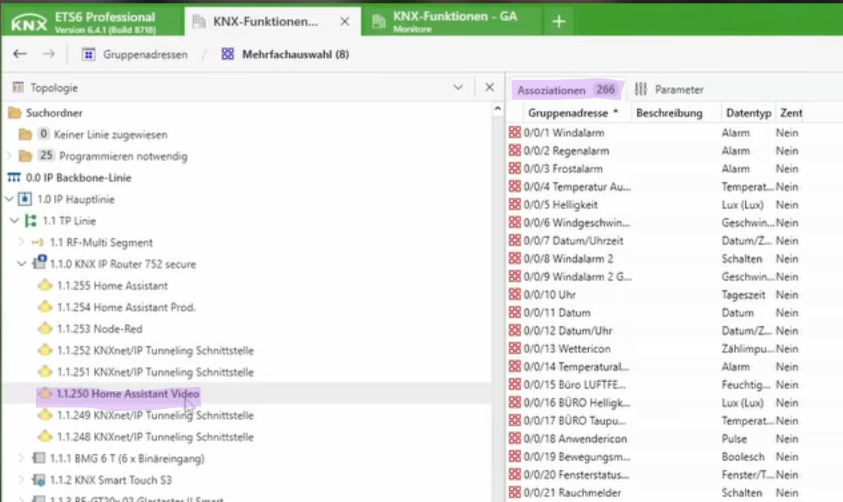
Task: Open the Assoziationen 266 tab
Action: (566, 90)
